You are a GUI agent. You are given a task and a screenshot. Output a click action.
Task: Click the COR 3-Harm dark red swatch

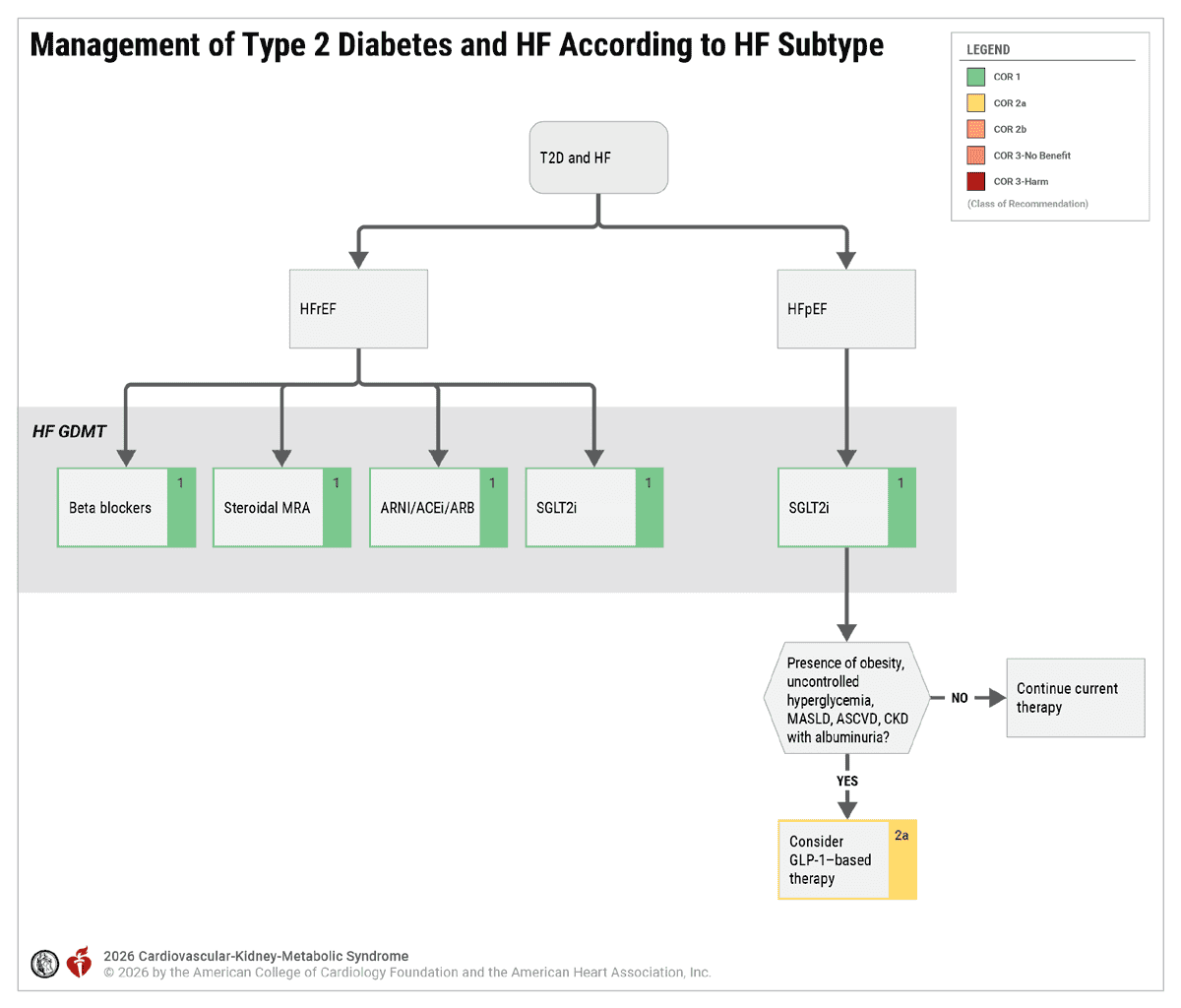point(975,181)
